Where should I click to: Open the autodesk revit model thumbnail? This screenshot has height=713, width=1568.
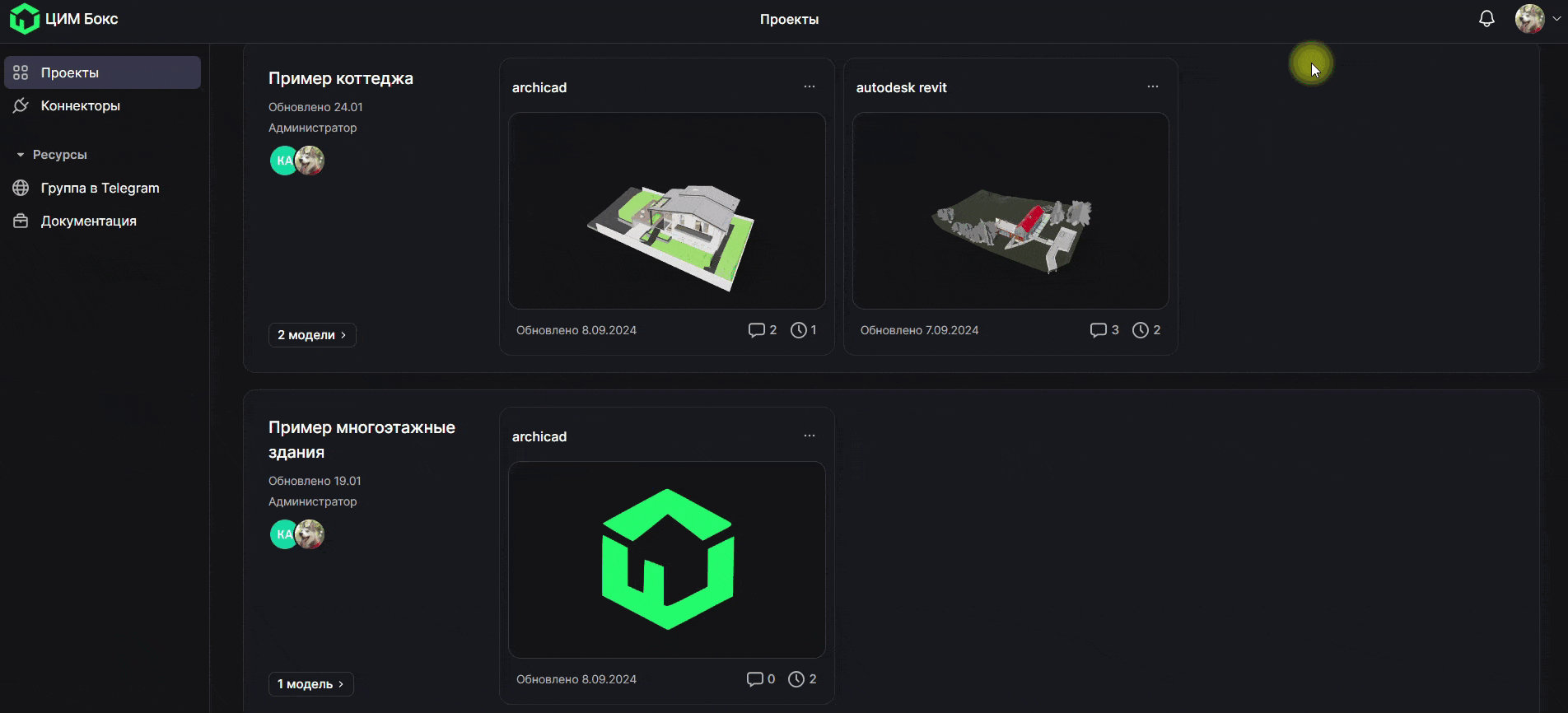pyautogui.click(x=1010, y=211)
